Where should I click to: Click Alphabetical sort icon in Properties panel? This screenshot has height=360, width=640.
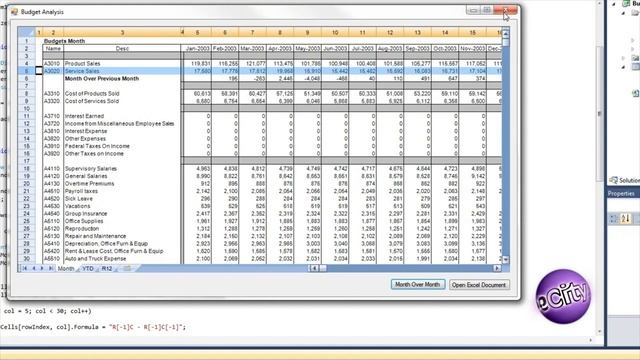click(625, 219)
